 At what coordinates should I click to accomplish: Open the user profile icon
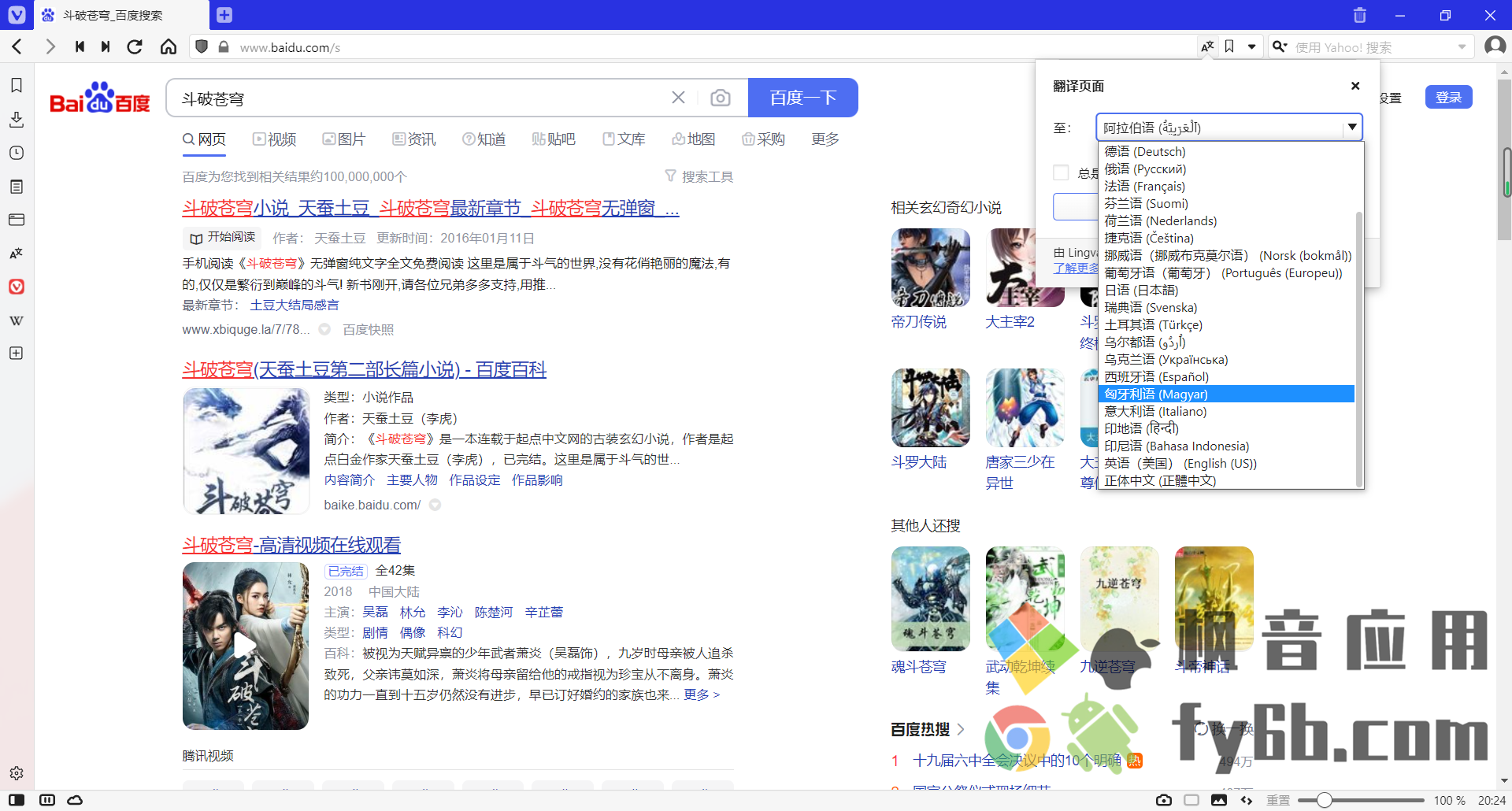point(1495,46)
